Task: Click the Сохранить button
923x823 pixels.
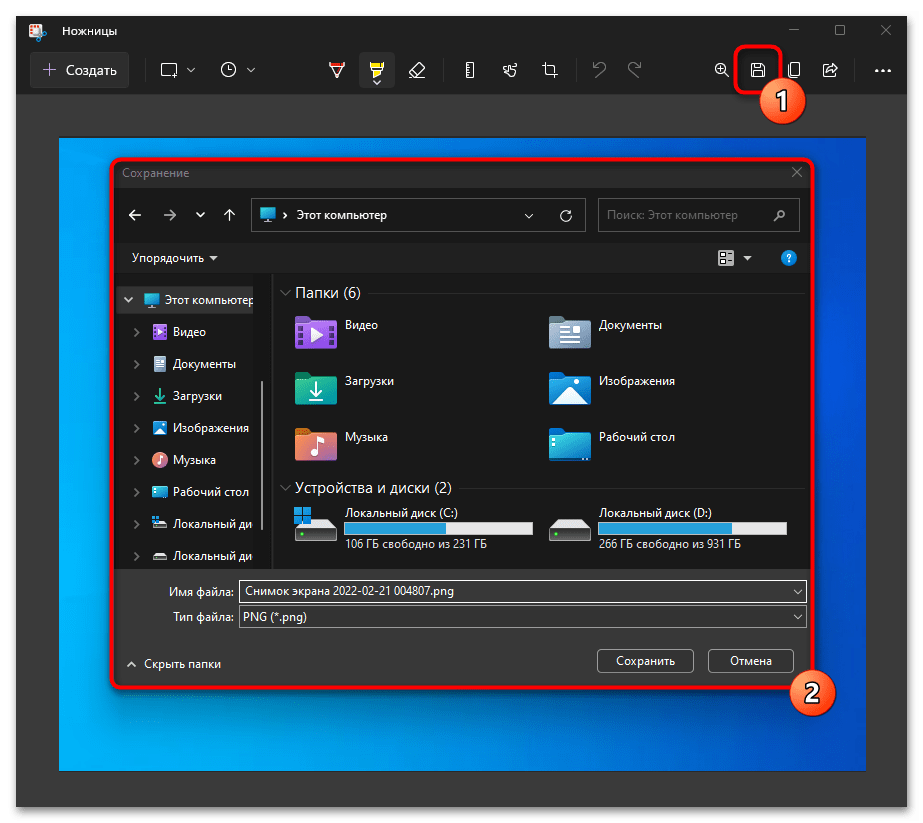Action: (x=645, y=661)
